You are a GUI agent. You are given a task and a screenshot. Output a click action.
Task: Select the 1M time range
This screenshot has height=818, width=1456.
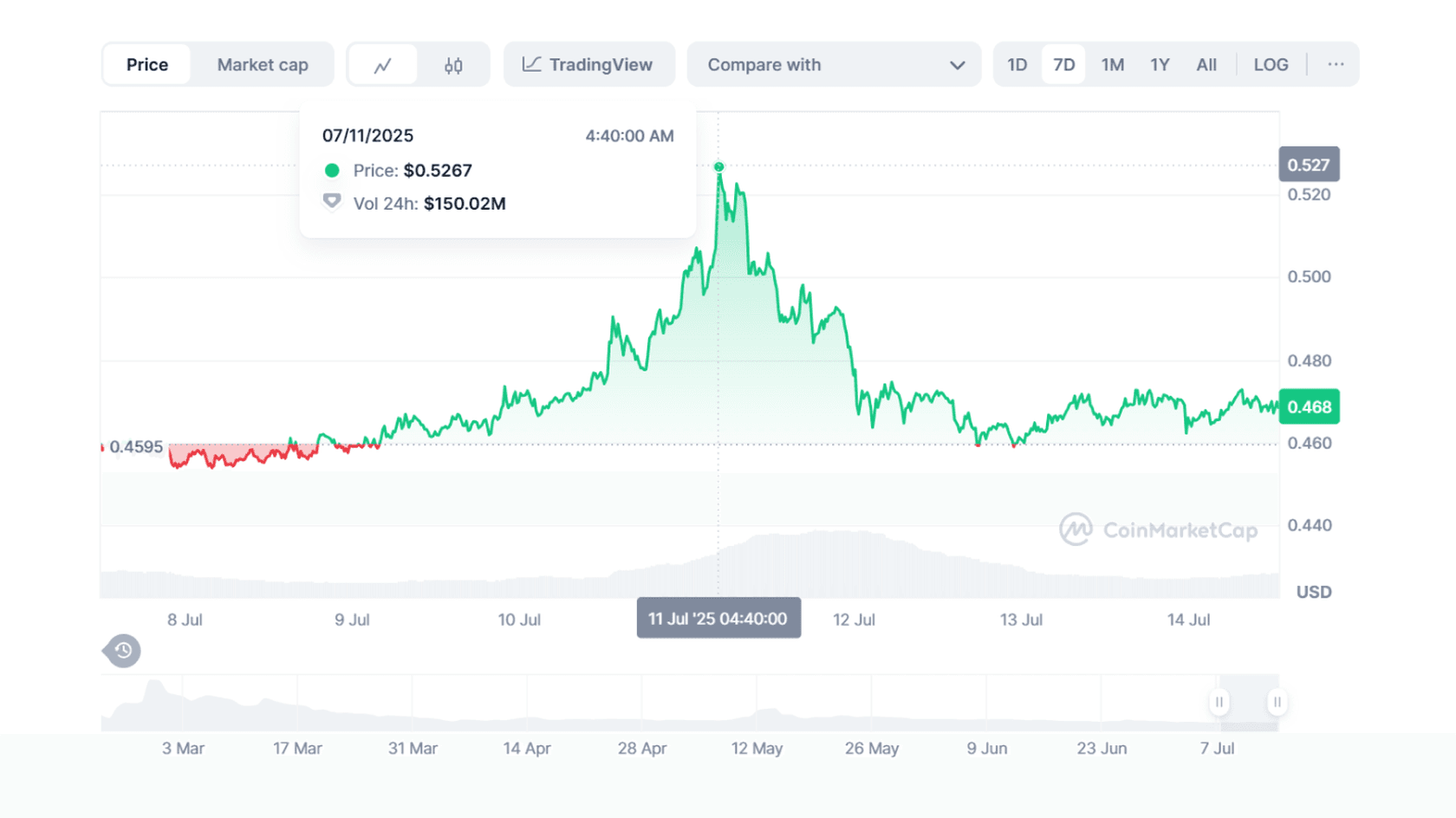coord(1113,65)
